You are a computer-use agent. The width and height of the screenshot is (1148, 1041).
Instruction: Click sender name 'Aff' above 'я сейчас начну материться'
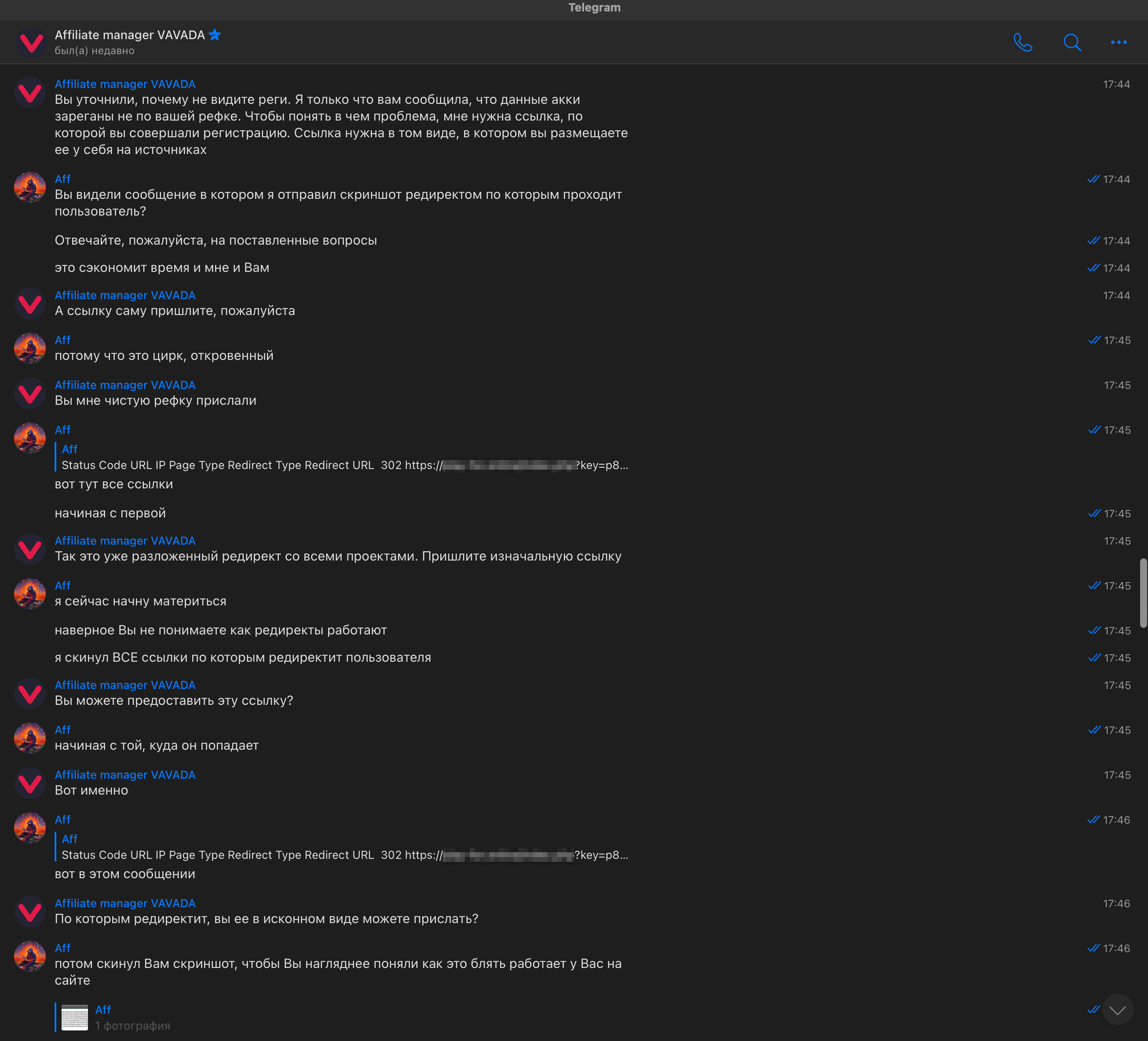(x=62, y=586)
